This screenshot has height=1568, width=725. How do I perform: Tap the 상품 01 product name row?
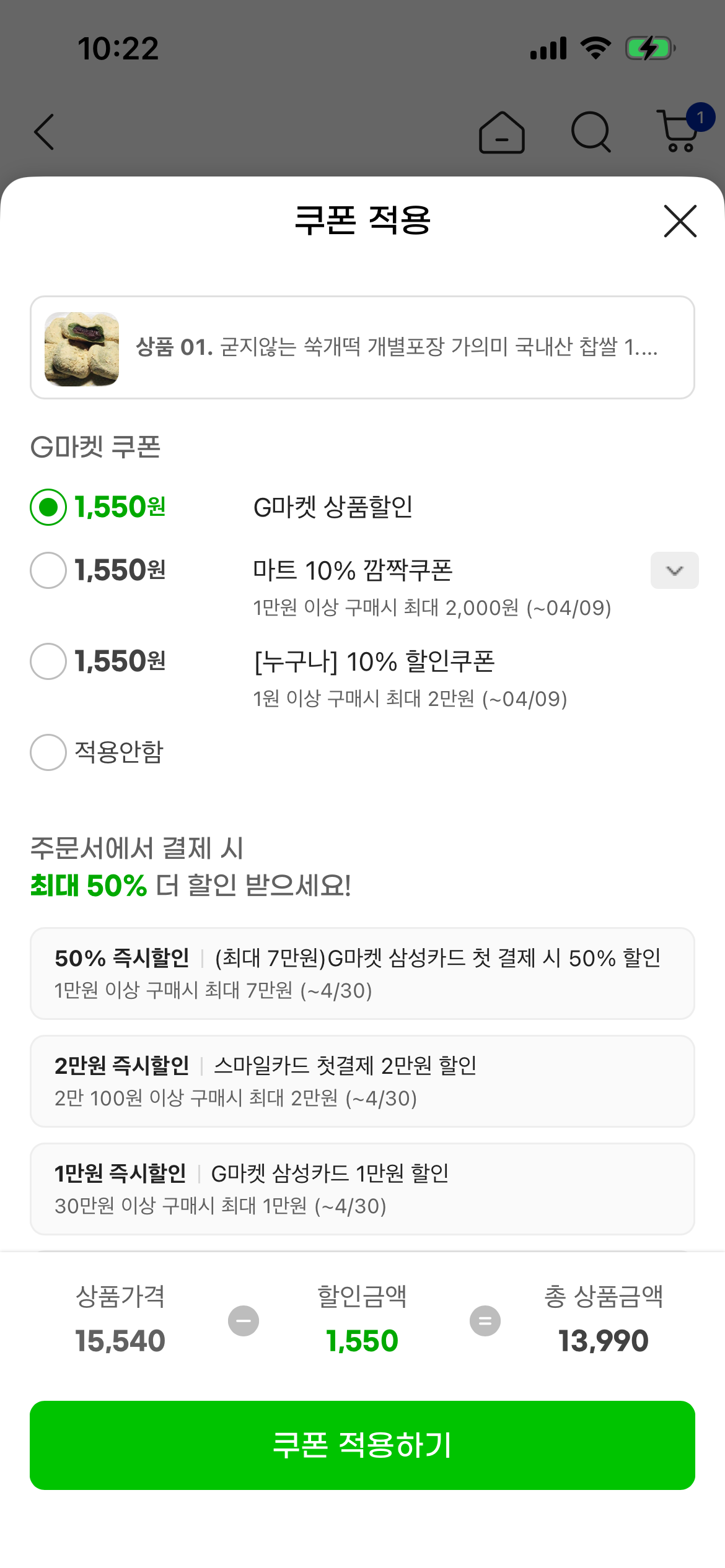point(397,347)
